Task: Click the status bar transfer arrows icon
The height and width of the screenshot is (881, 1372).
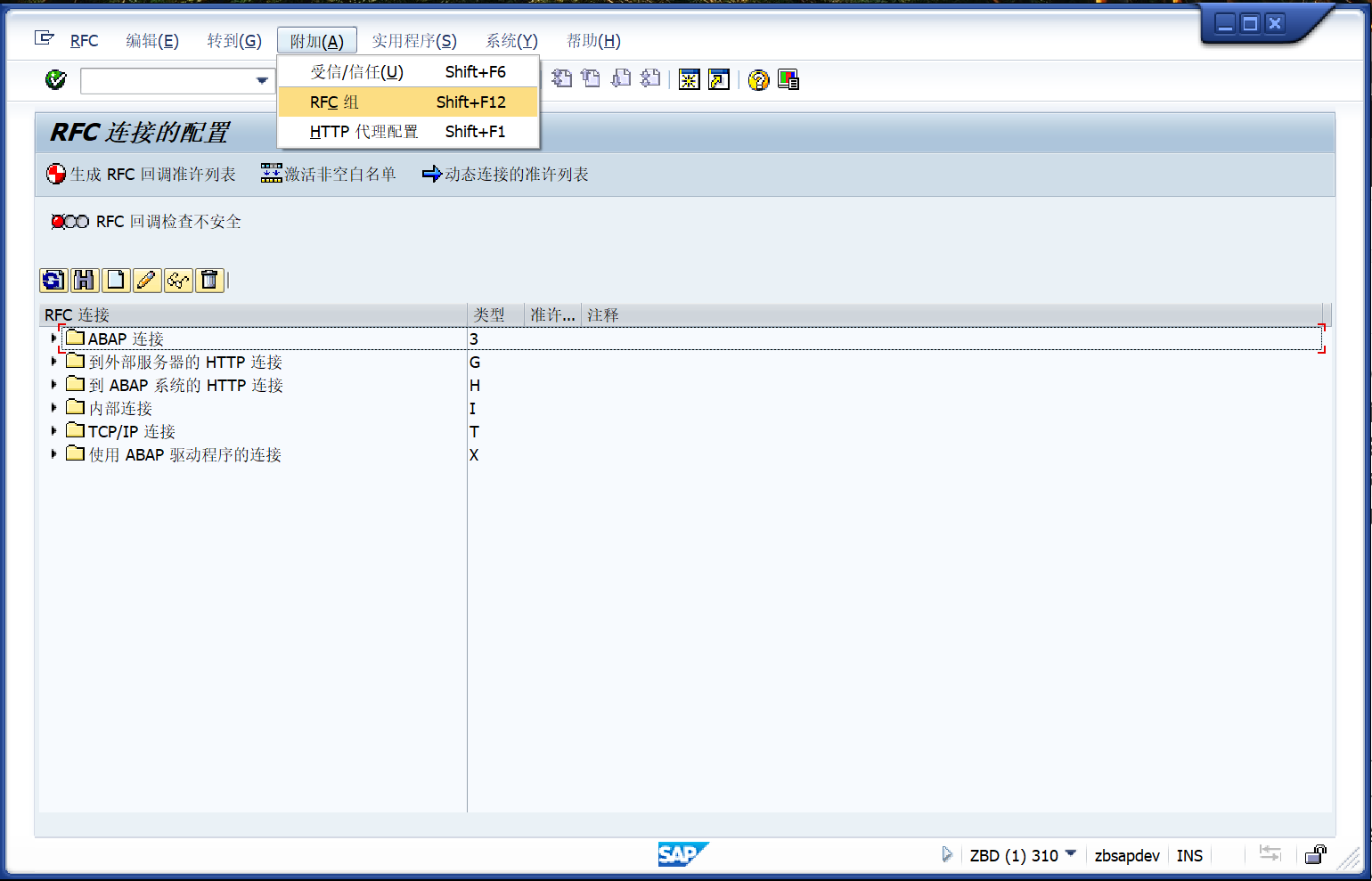Action: point(1270,854)
